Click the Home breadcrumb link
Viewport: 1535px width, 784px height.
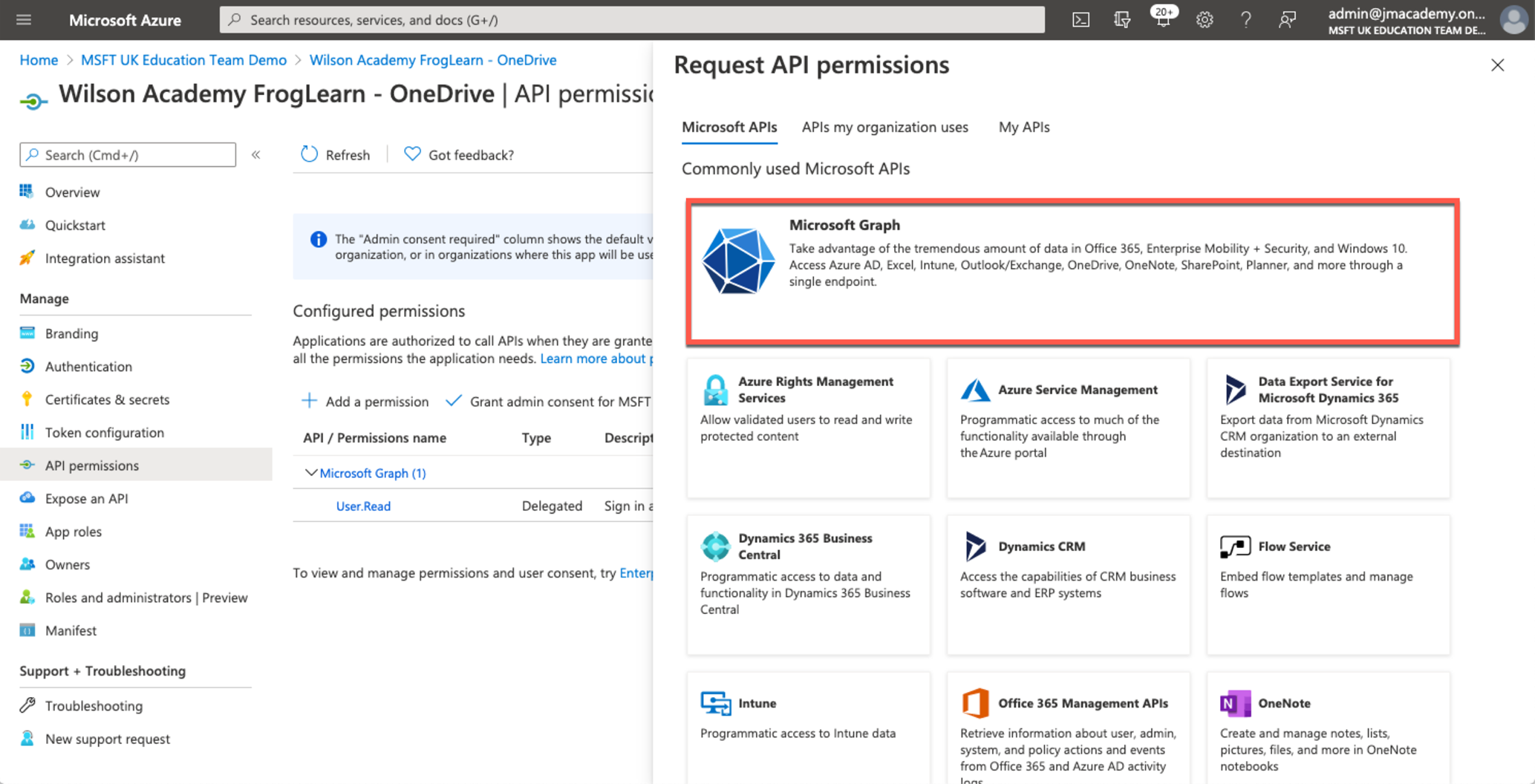(x=39, y=60)
